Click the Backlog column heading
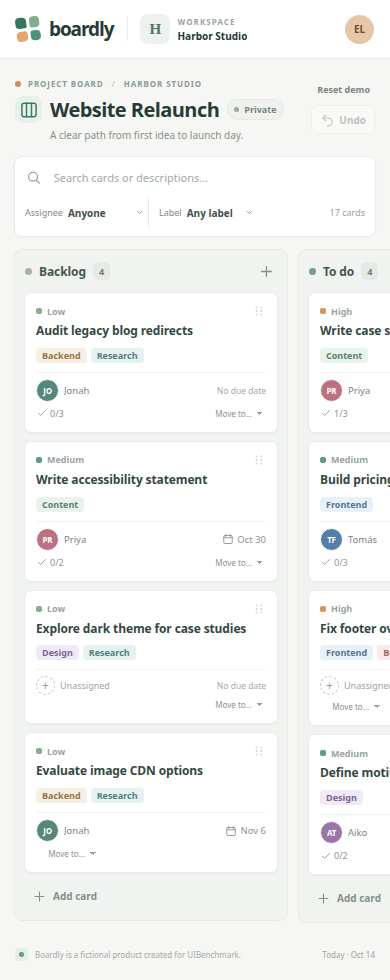This screenshot has height=980, width=390. [62, 271]
